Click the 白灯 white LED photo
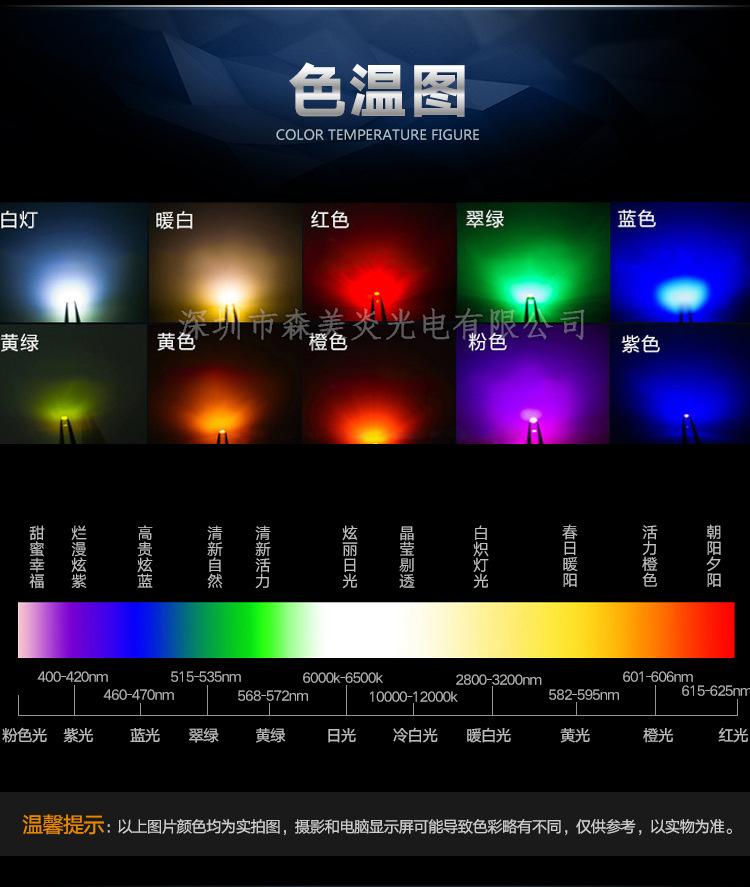This screenshot has height=887, width=750. coord(73,263)
